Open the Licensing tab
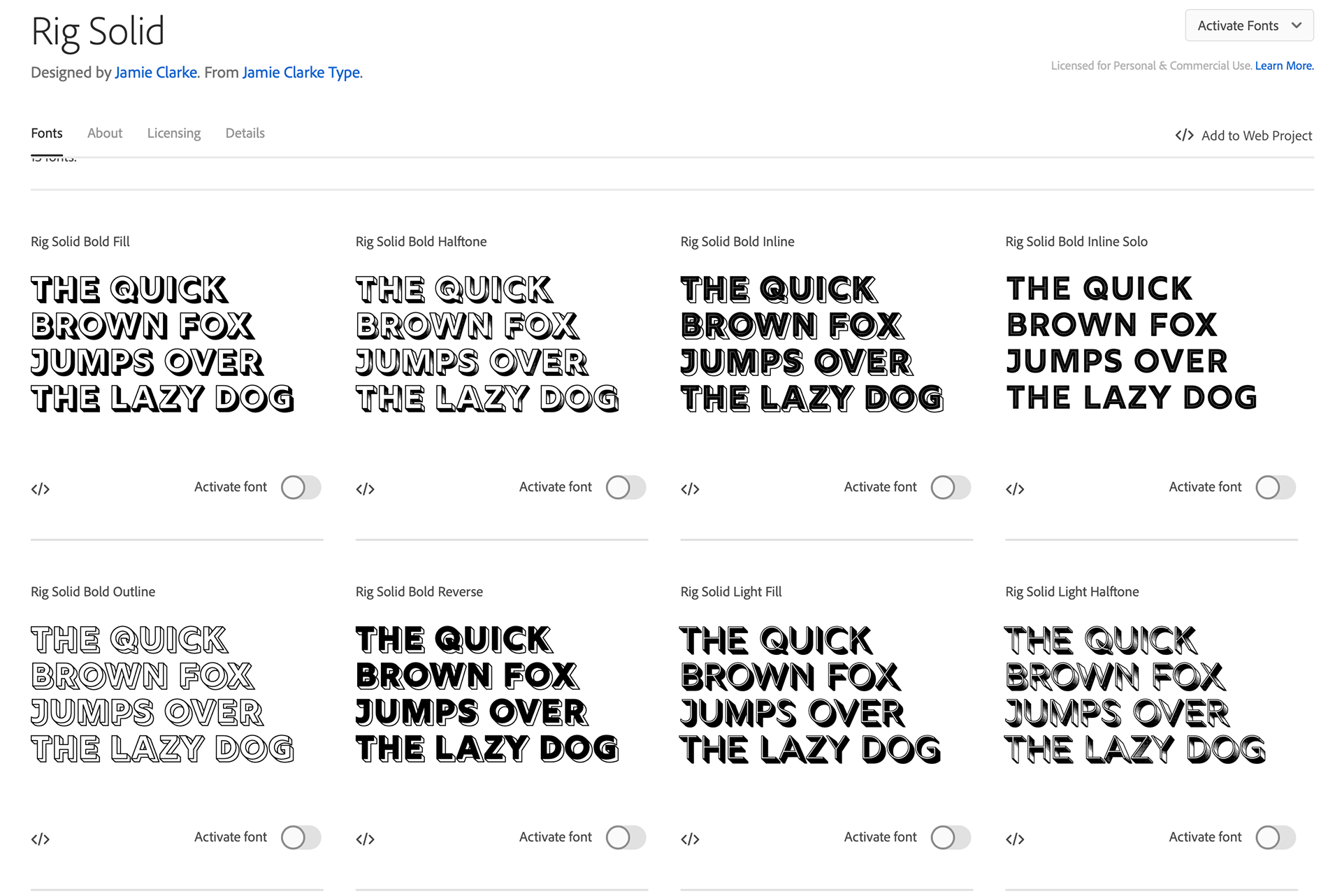This screenshot has width=1342, height=896. point(174,133)
